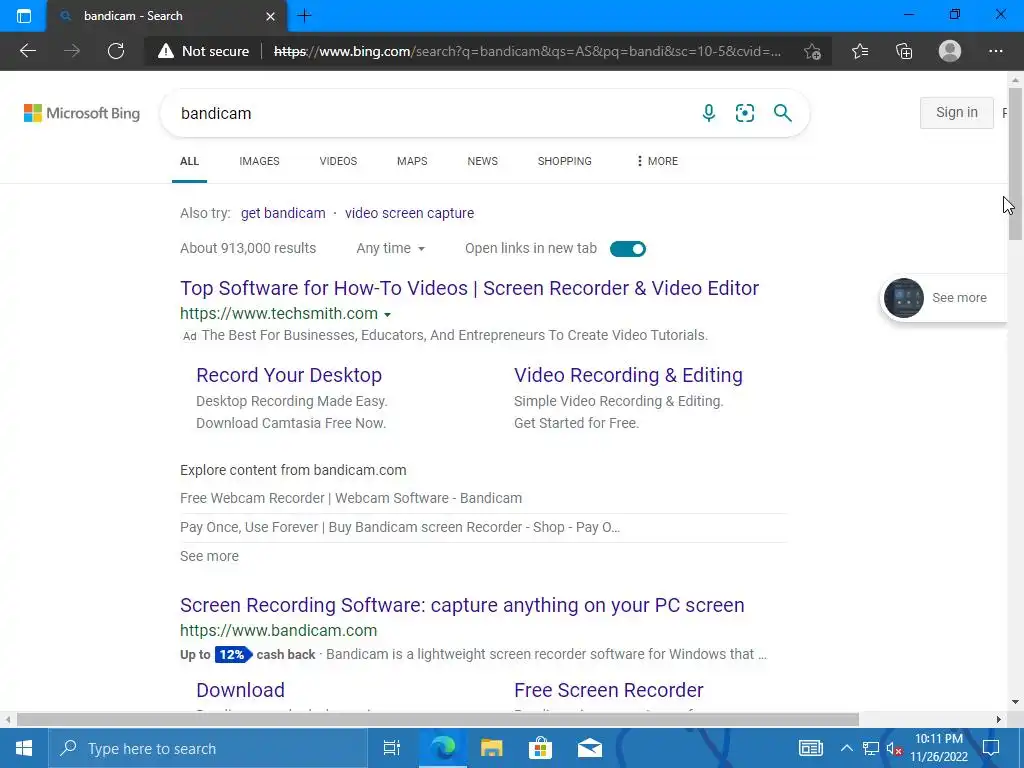Click the network tray icon
1024x768 pixels.
point(871,749)
